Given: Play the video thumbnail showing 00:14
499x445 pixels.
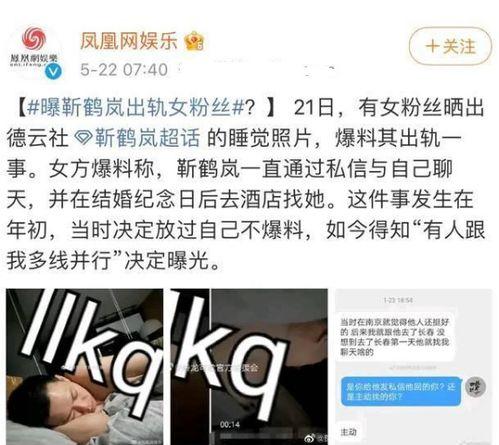Looking at the screenshot, I should [249, 367].
